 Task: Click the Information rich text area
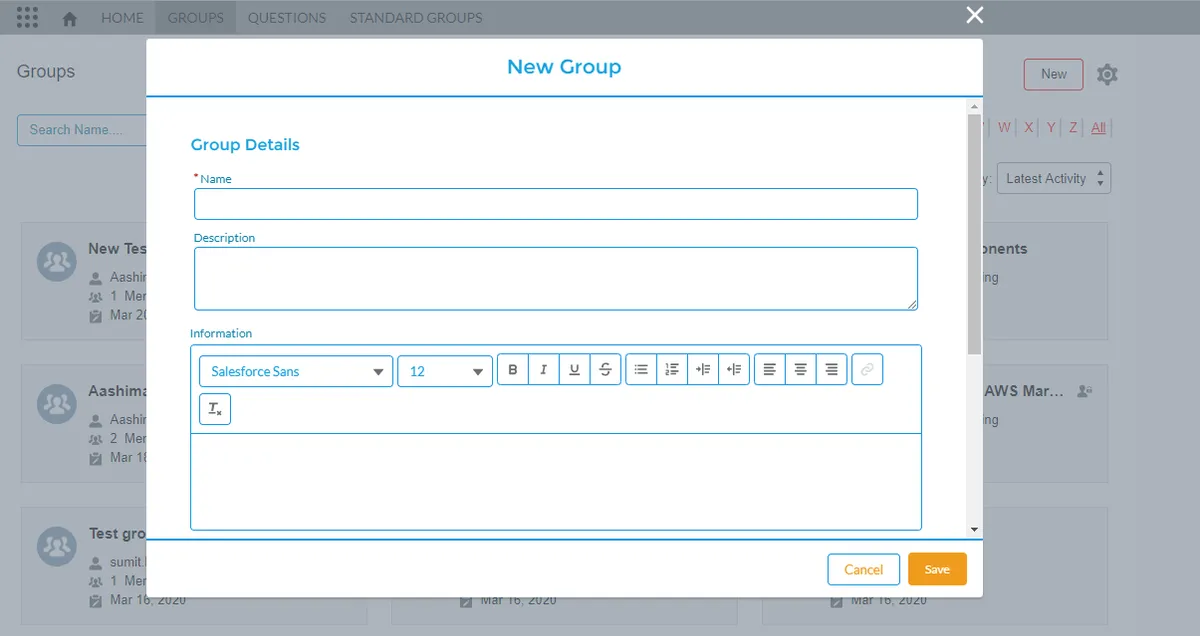tap(556, 481)
